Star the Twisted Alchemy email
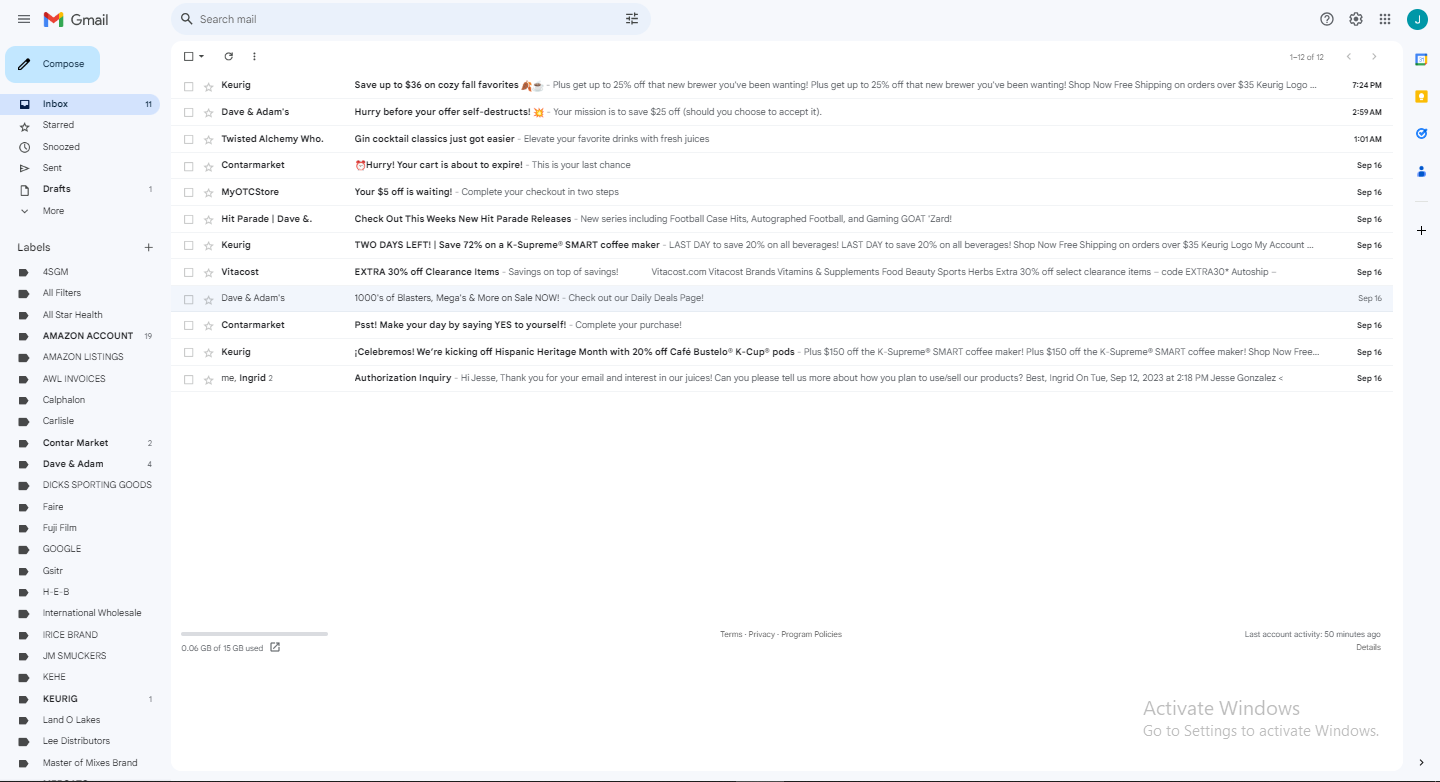1440x782 pixels. pyautogui.click(x=208, y=140)
